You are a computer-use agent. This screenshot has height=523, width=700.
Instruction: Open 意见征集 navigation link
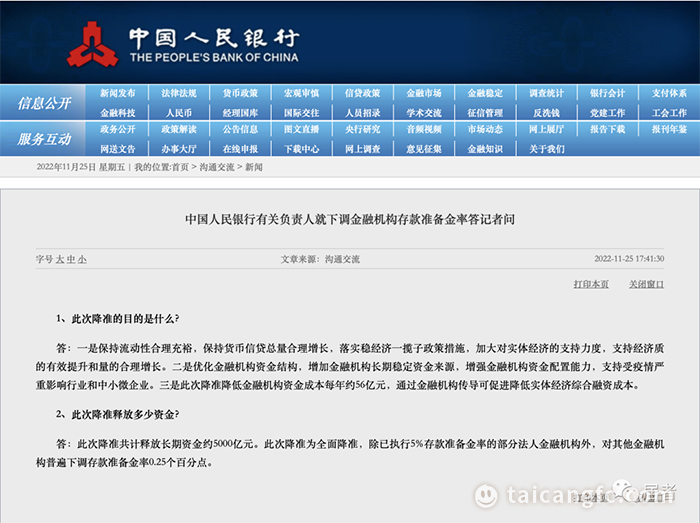pos(424,149)
